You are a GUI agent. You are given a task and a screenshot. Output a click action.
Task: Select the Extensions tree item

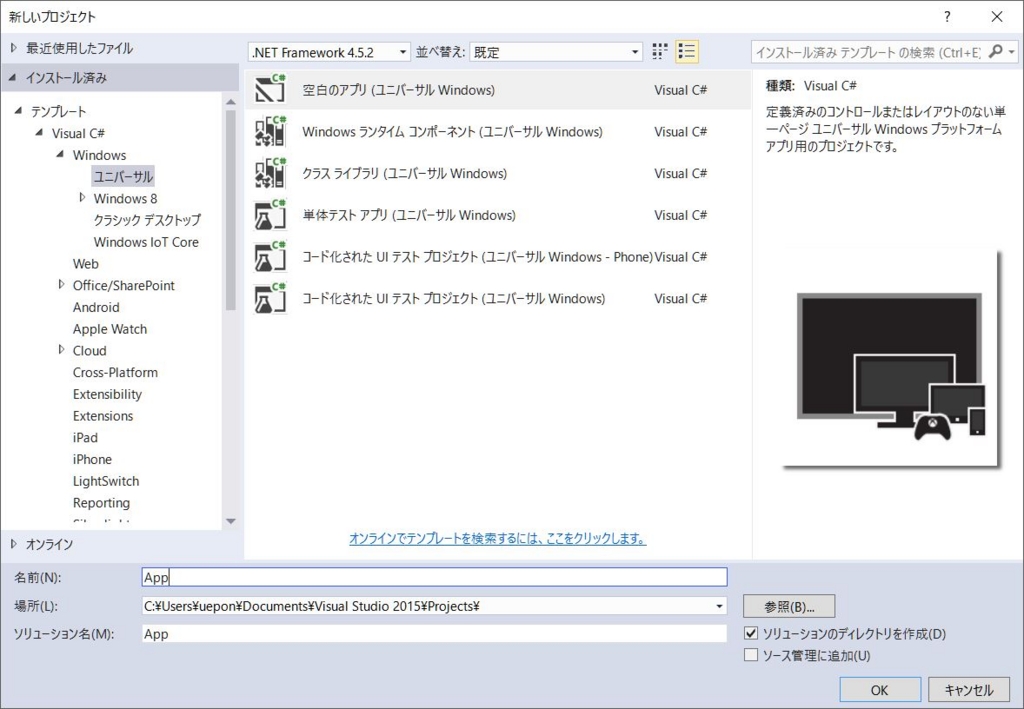(x=103, y=416)
